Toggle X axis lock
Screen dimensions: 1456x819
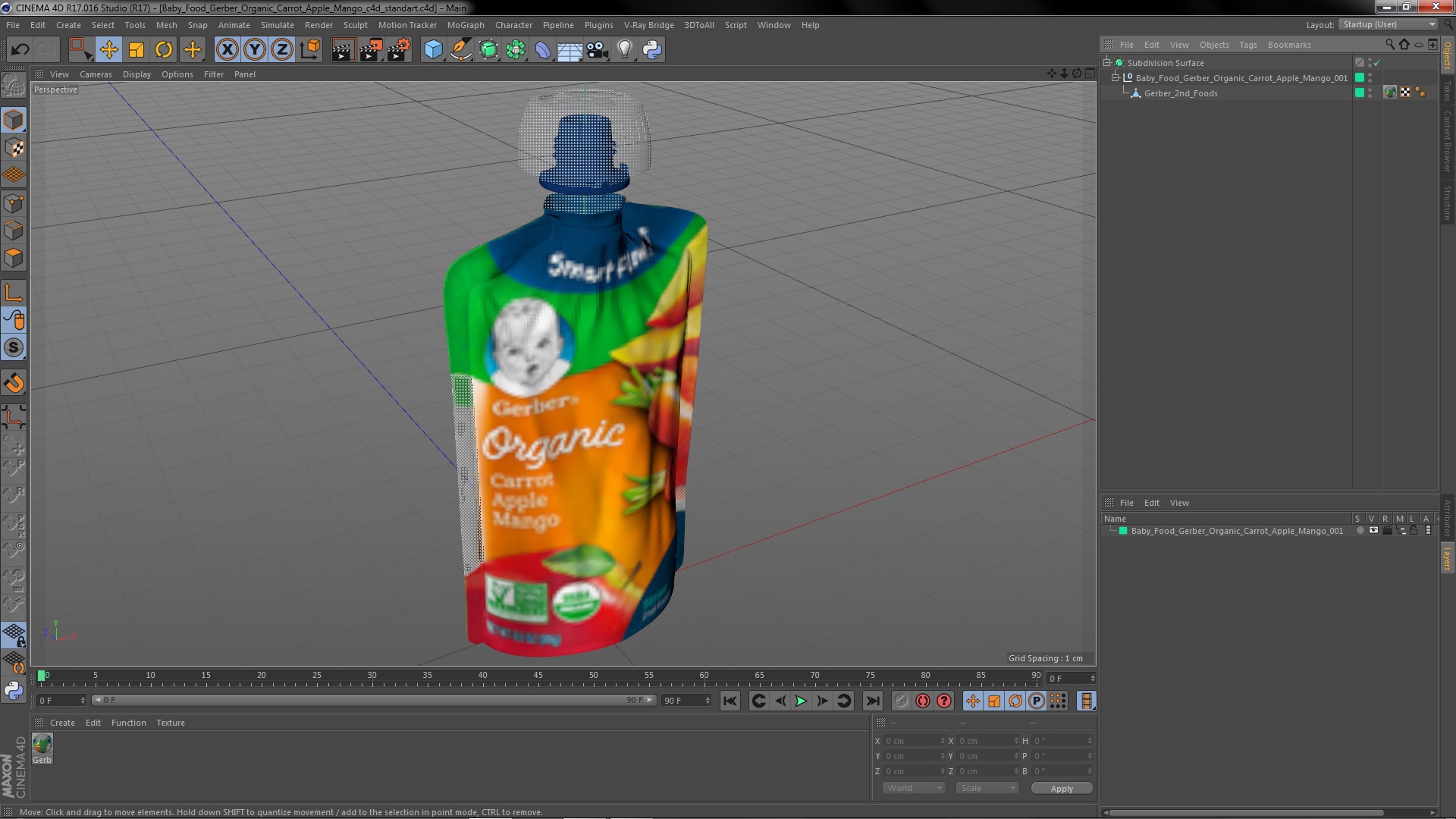tap(227, 50)
